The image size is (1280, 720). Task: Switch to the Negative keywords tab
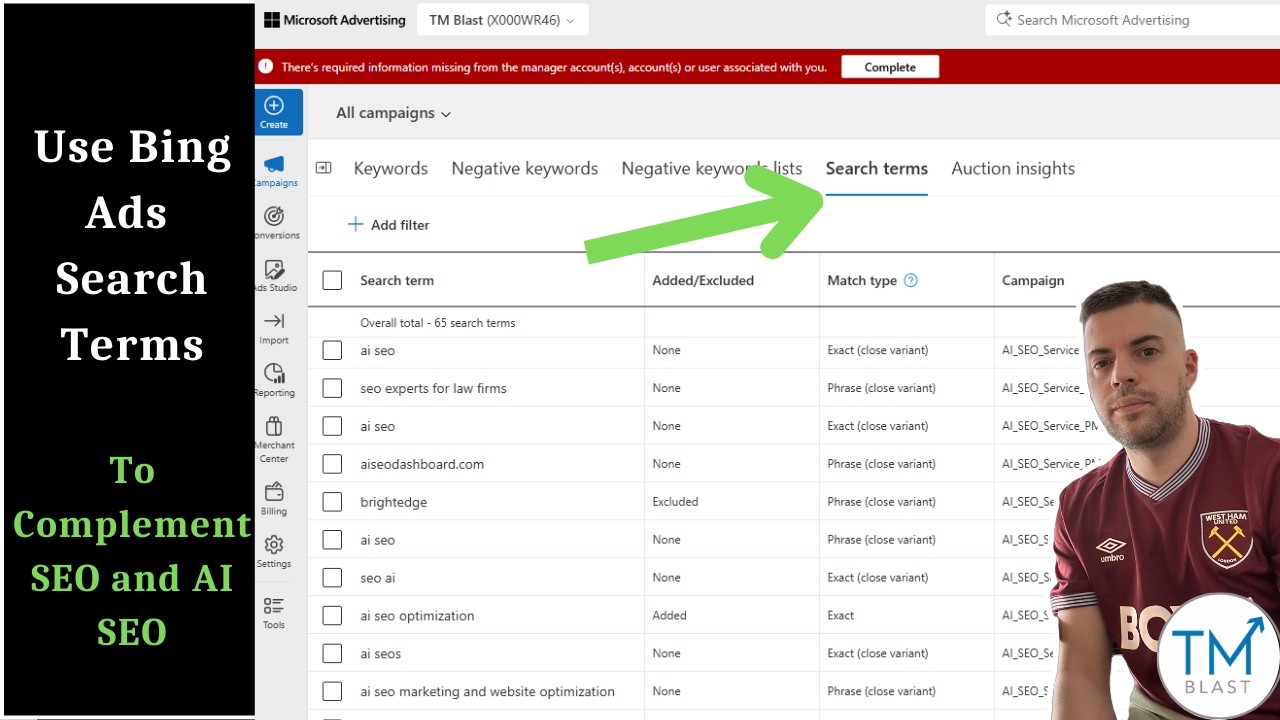(525, 169)
